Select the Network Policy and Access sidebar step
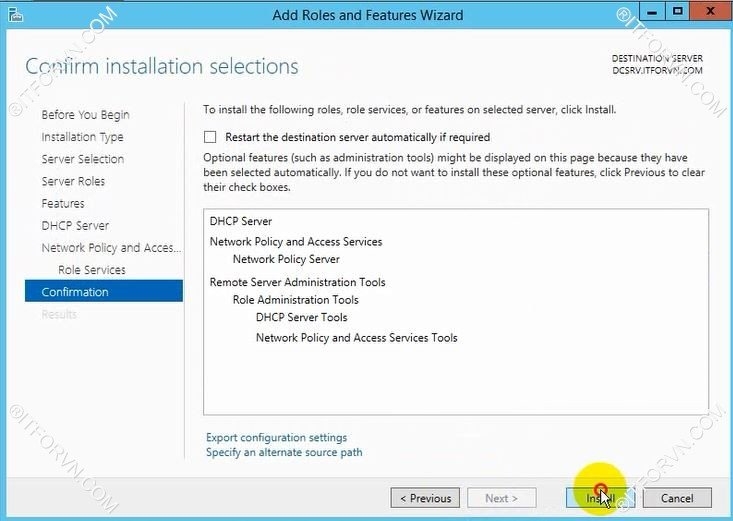733x521 pixels. click(110, 248)
